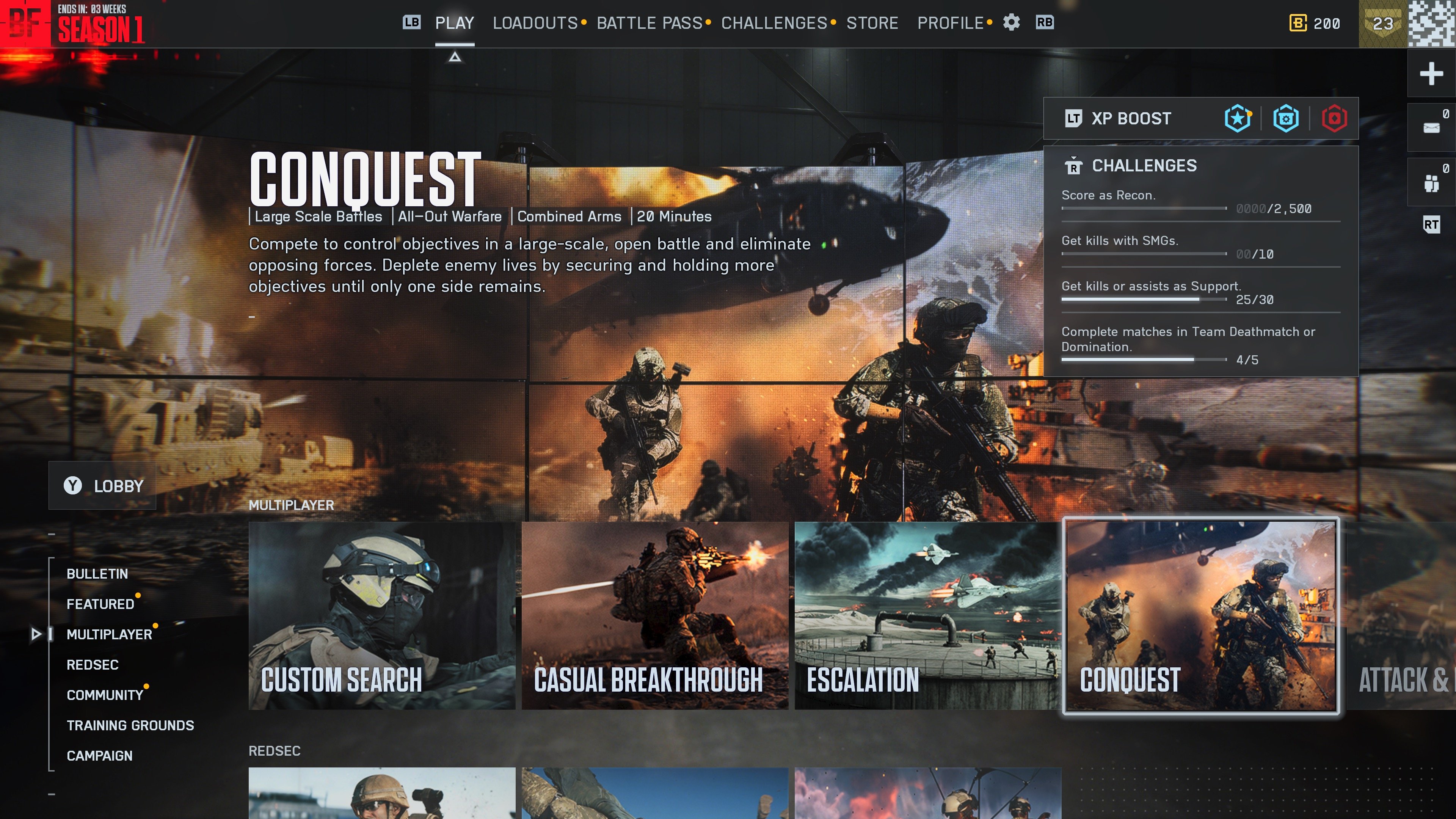This screenshot has width=1456, height=819.
Task: Go to the Store tab
Action: coord(872,23)
